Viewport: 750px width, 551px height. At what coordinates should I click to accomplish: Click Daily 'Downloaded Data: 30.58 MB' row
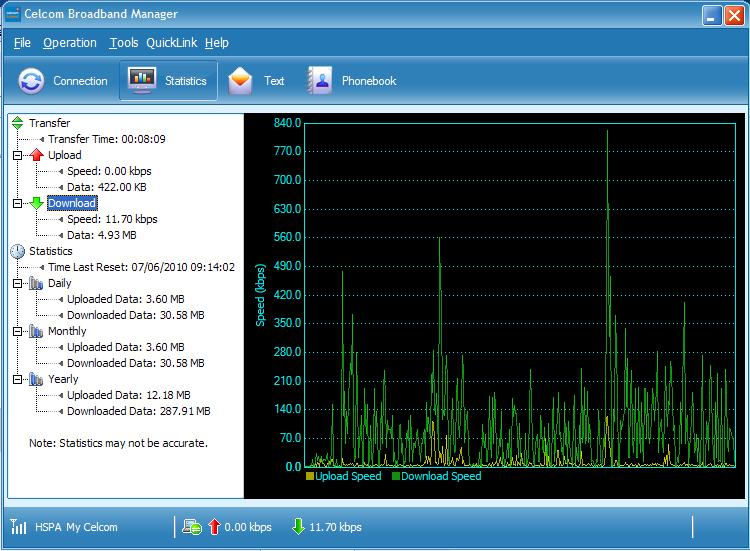click(136, 315)
